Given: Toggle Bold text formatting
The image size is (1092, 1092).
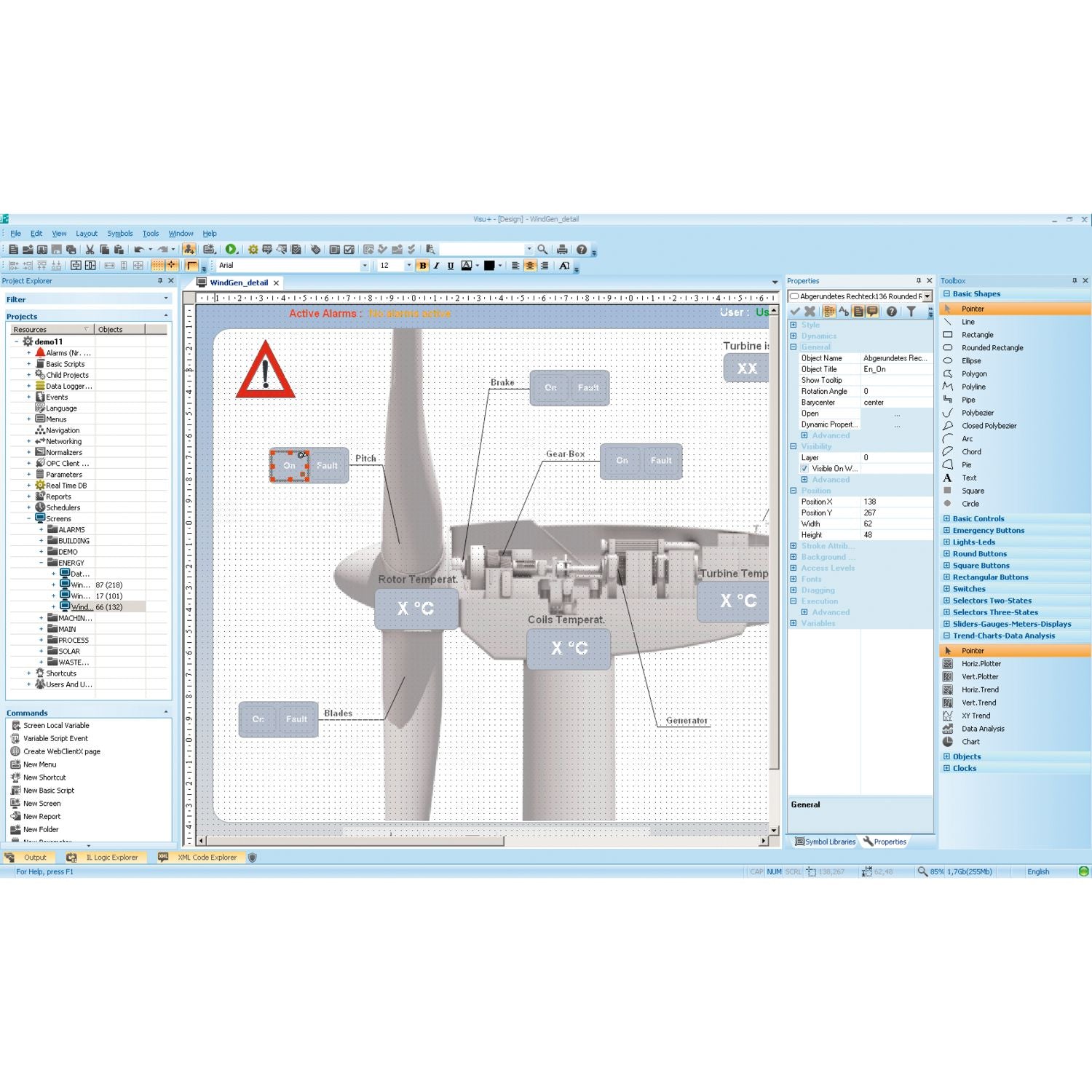Looking at the screenshot, I should pyautogui.click(x=422, y=266).
